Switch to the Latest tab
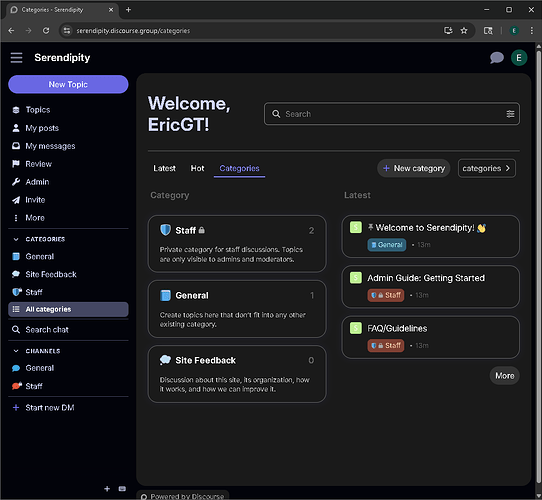Viewport: 542px width, 500px height. (165, 168)
